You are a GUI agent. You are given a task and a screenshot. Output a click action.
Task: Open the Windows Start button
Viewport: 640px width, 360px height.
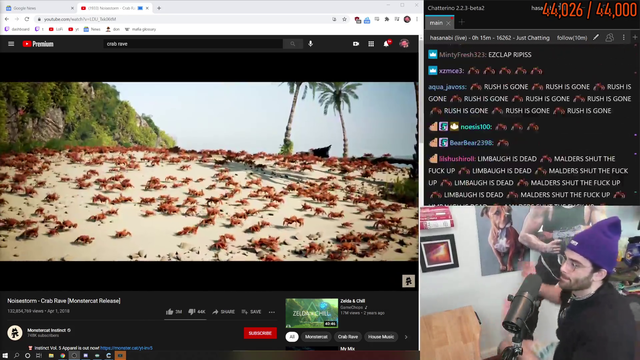(x=5, y=356)
